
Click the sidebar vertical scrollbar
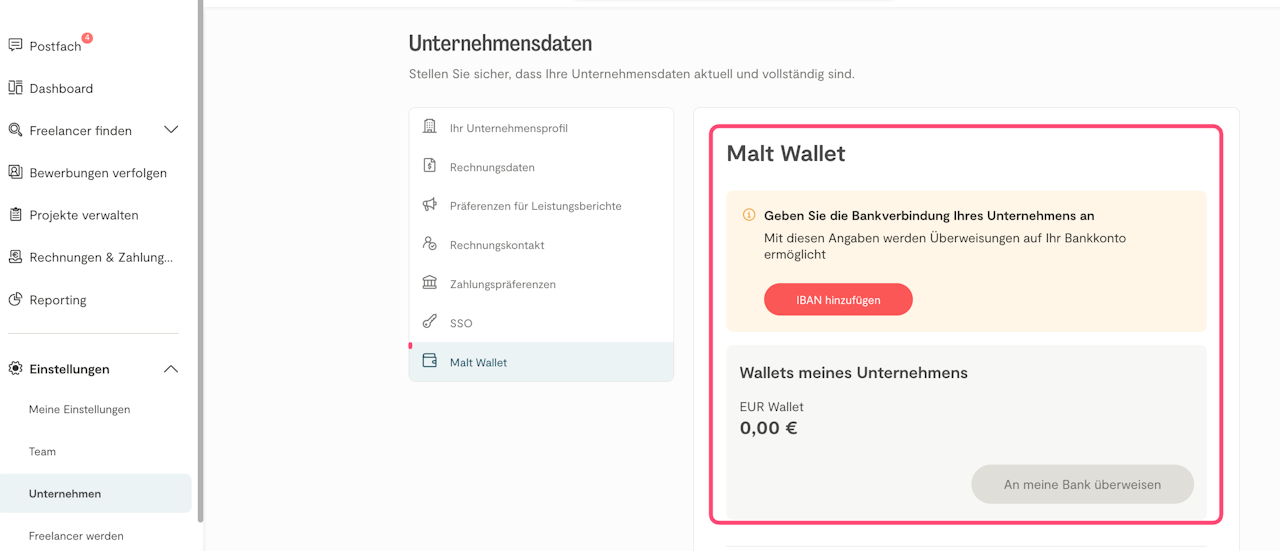pyautogui.click(x=201, y=260)
